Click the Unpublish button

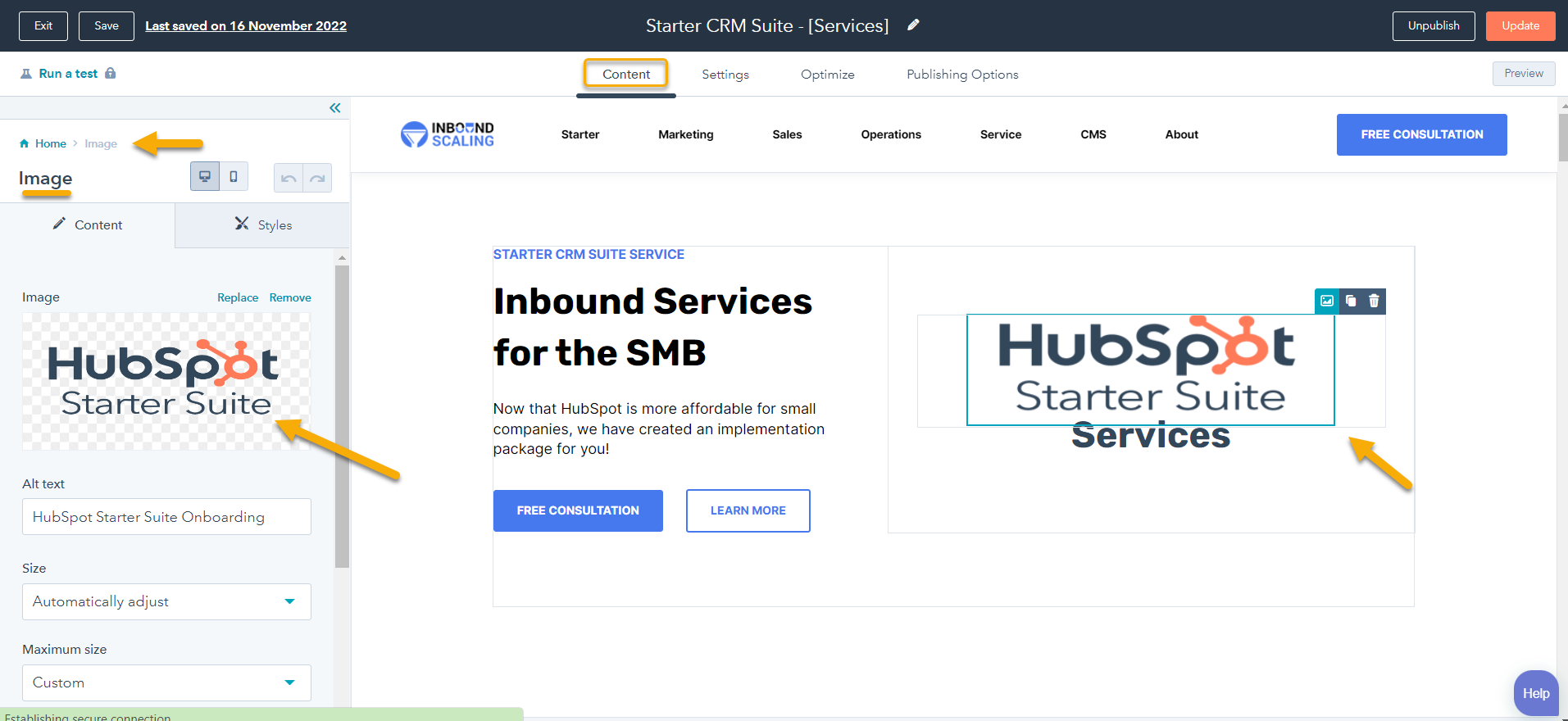pyautogui.click(x=1434, y=25)
